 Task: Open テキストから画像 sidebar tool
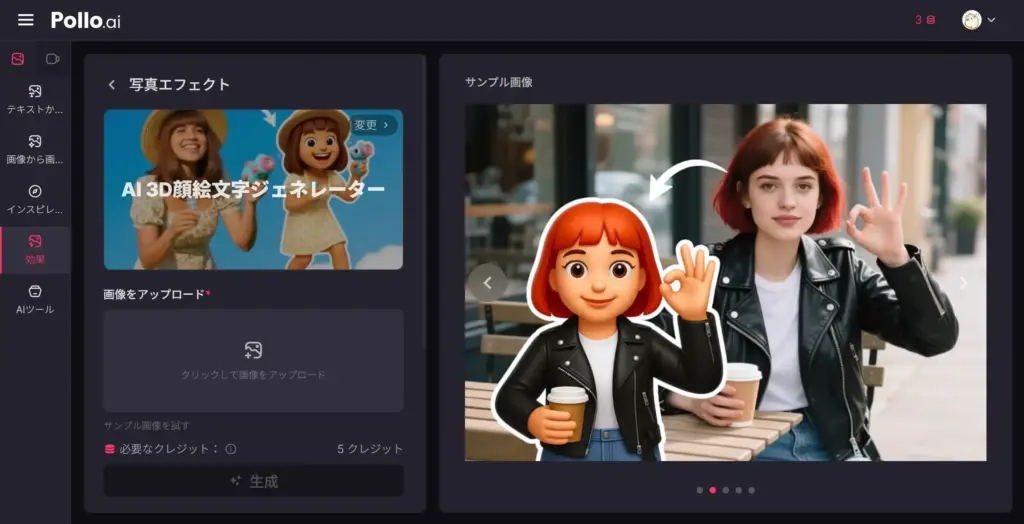coord(35,99)
